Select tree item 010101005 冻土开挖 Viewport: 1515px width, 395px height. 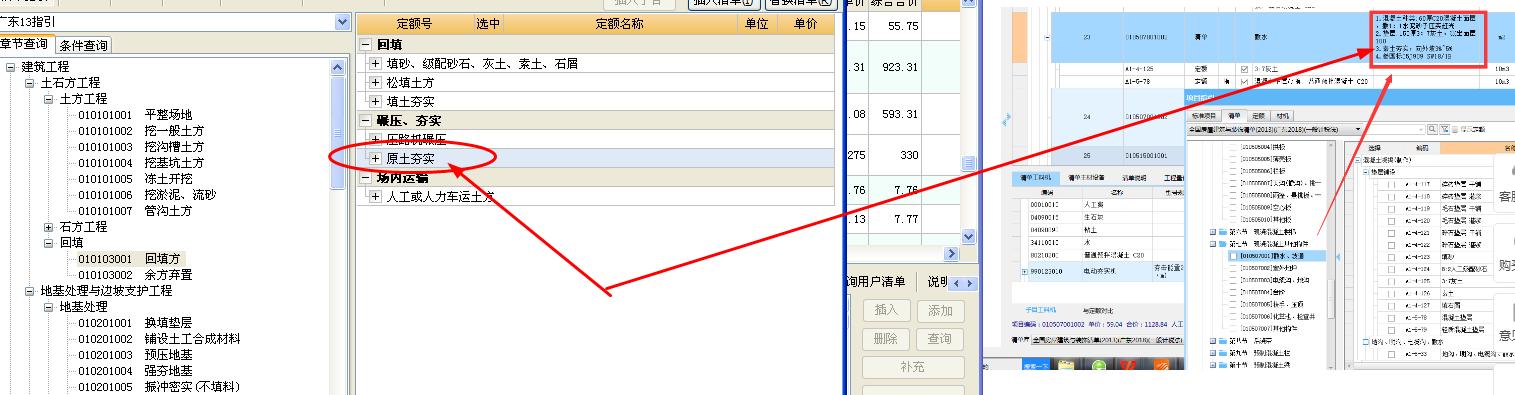[135, 179]
